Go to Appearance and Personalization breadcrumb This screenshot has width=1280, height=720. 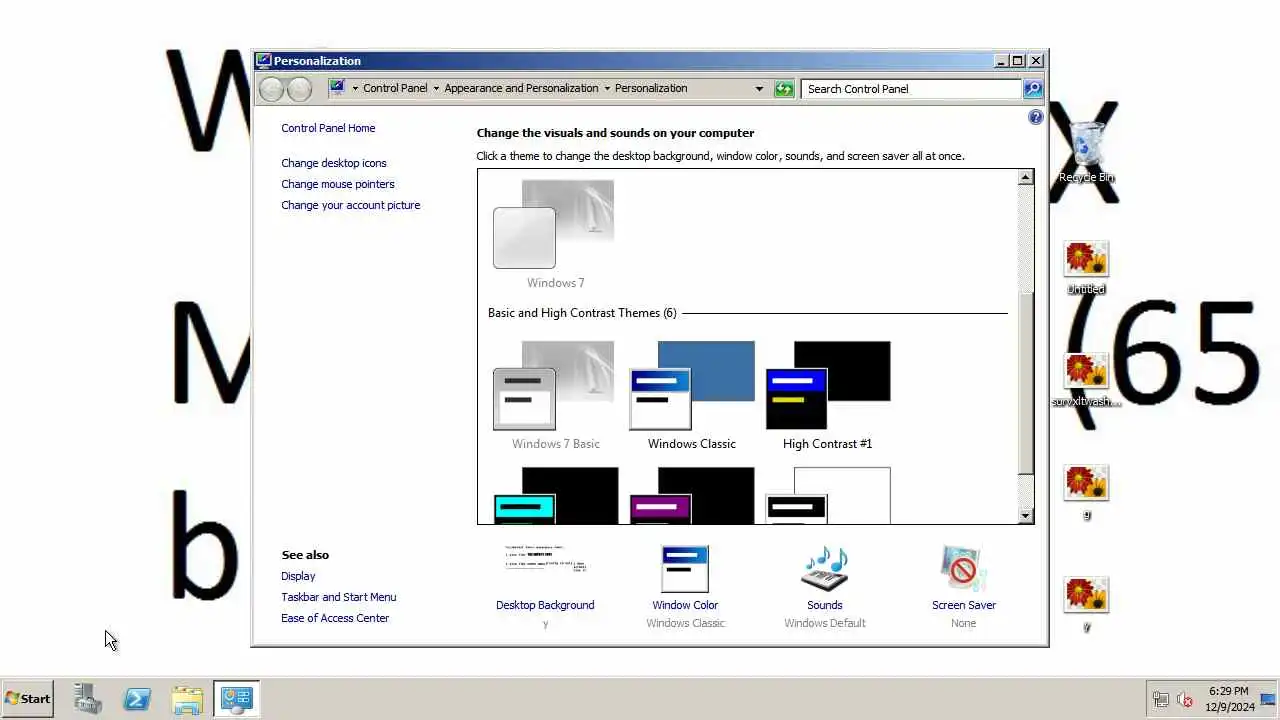pos(521,88)
